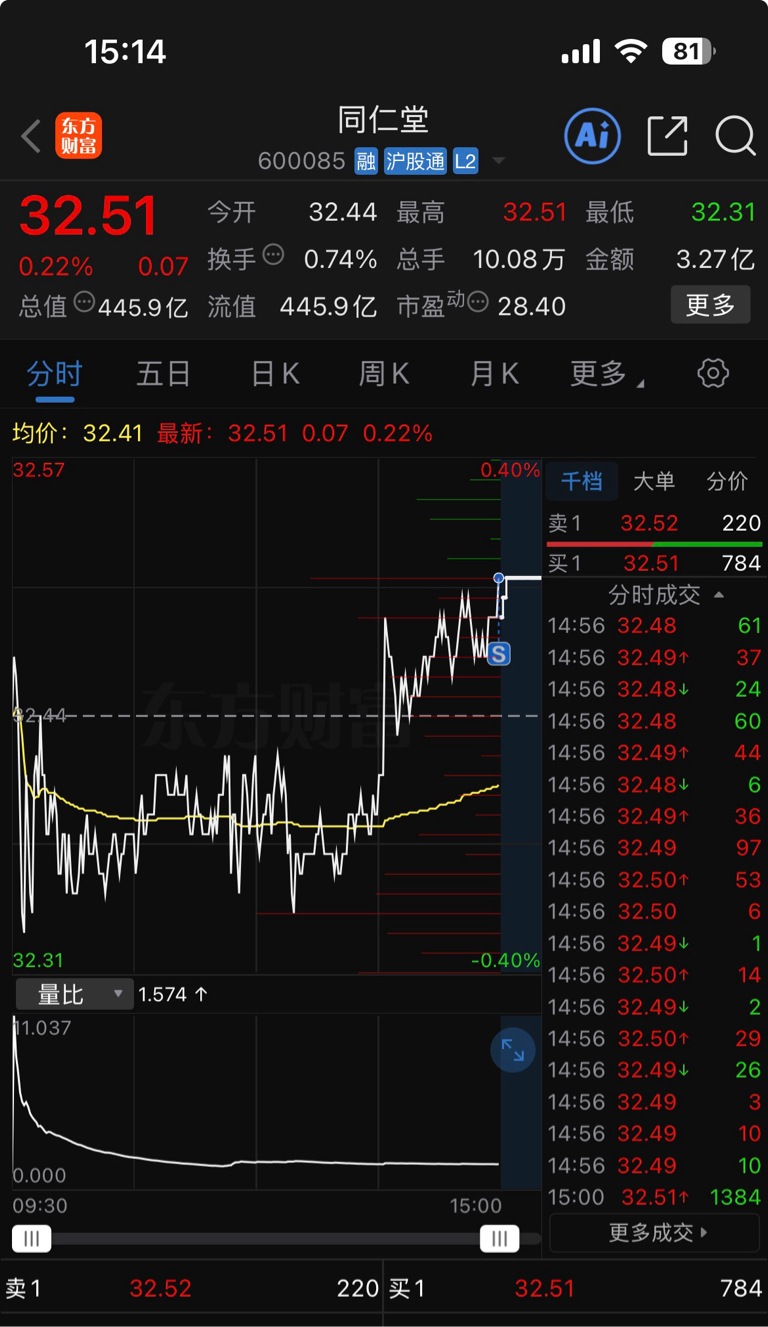This screenshot has width=768, height=1327.
Task: Click the 更多 button in quote panel
Action: [711, 305]
